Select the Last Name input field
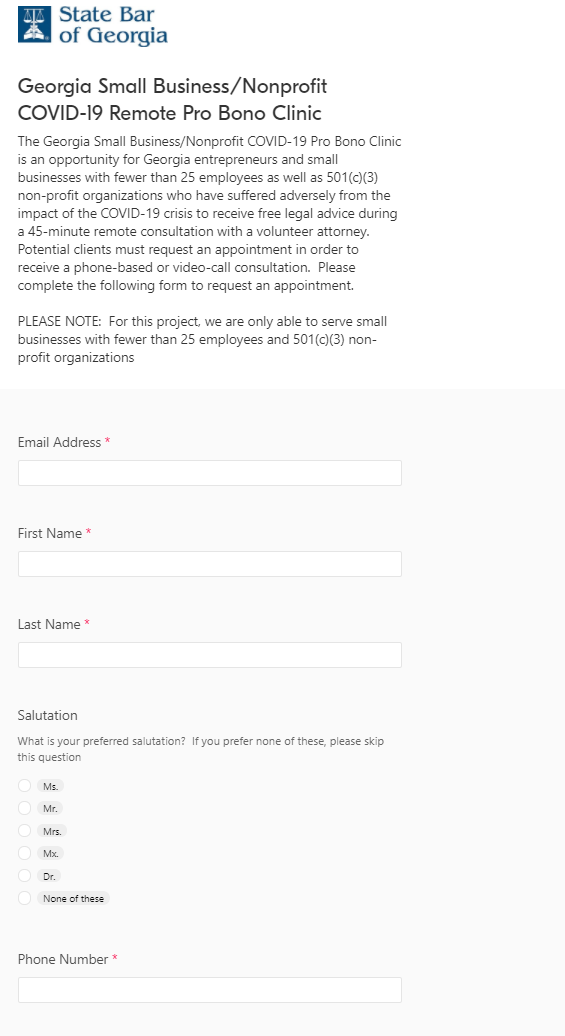 pos(209,655)
